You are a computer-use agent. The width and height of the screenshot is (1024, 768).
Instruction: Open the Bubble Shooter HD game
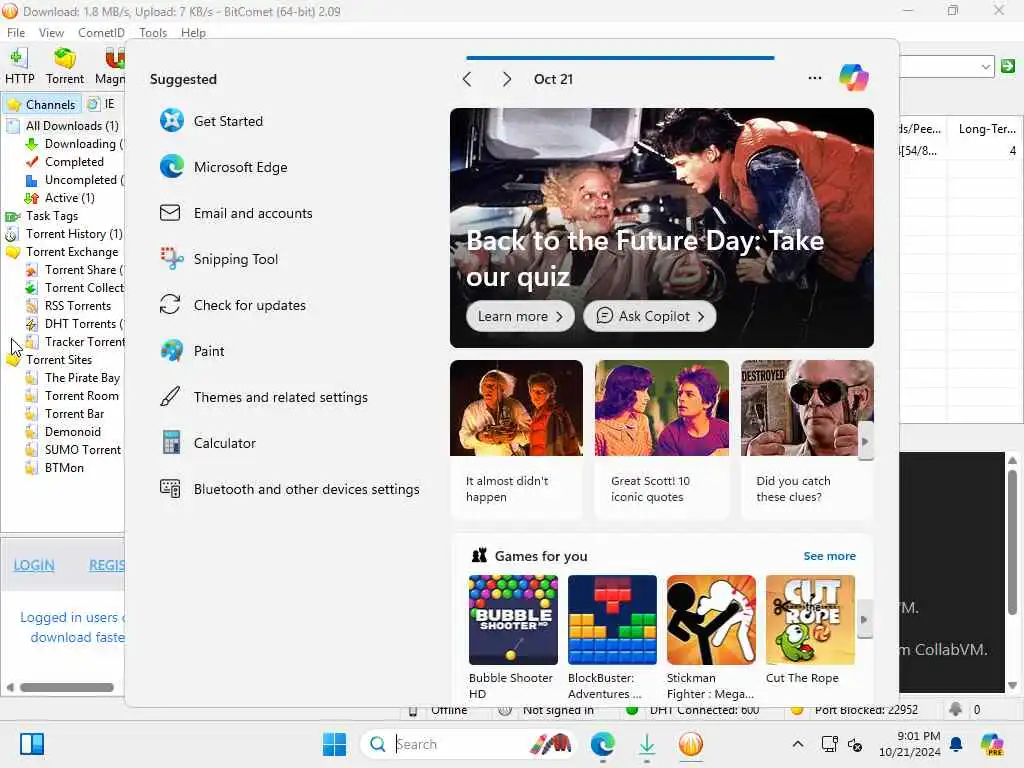pyautogui.click(x=513, y=637)
